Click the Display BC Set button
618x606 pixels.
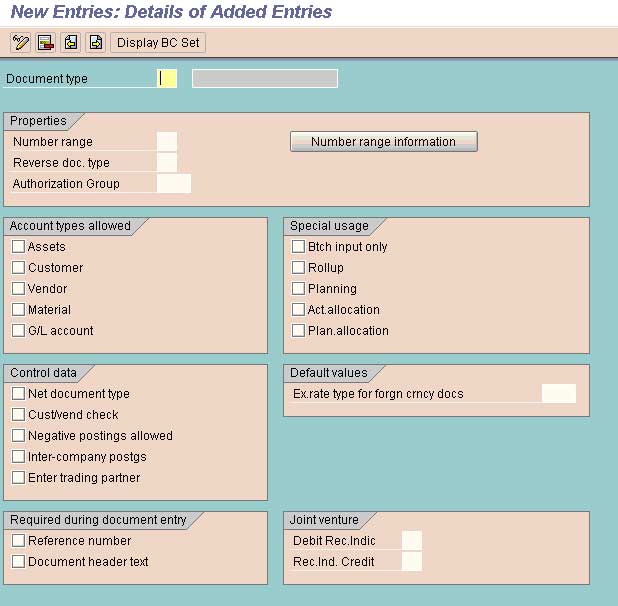158,43
